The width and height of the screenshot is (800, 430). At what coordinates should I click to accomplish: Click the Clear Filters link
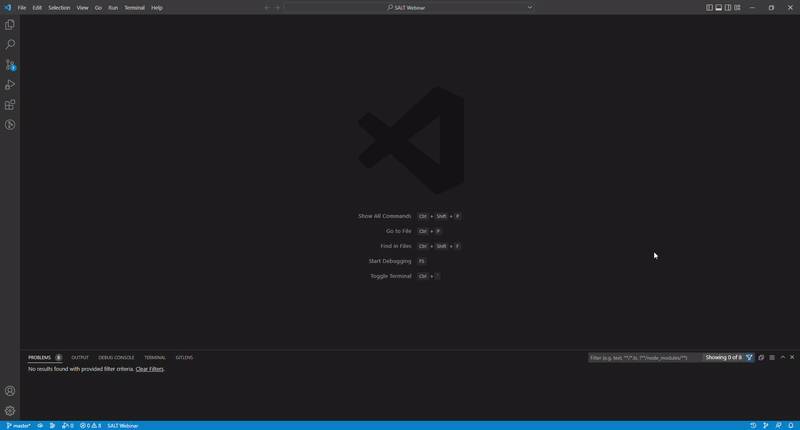tap(149, 369)
